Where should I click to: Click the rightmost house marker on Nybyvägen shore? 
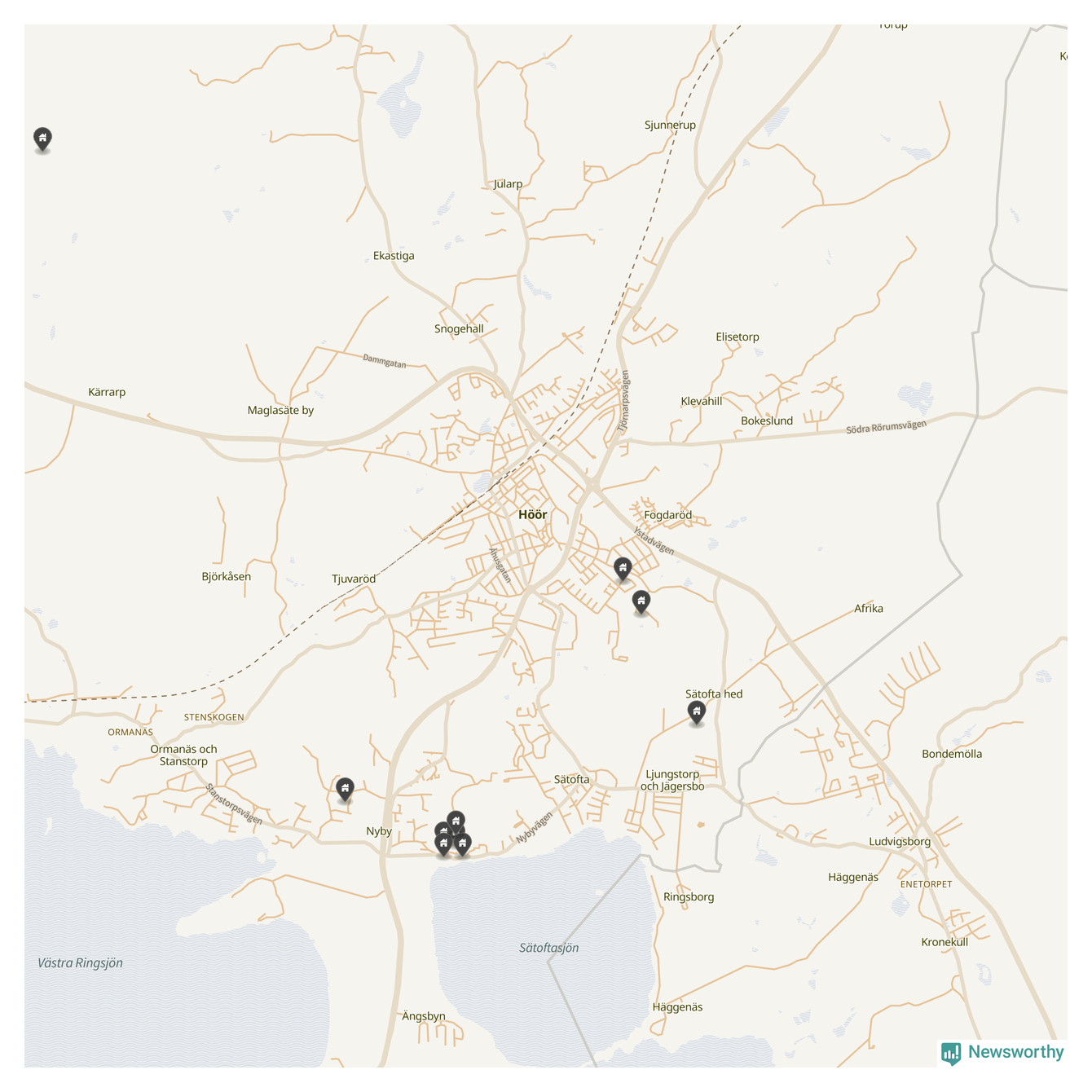coord(462,844)
